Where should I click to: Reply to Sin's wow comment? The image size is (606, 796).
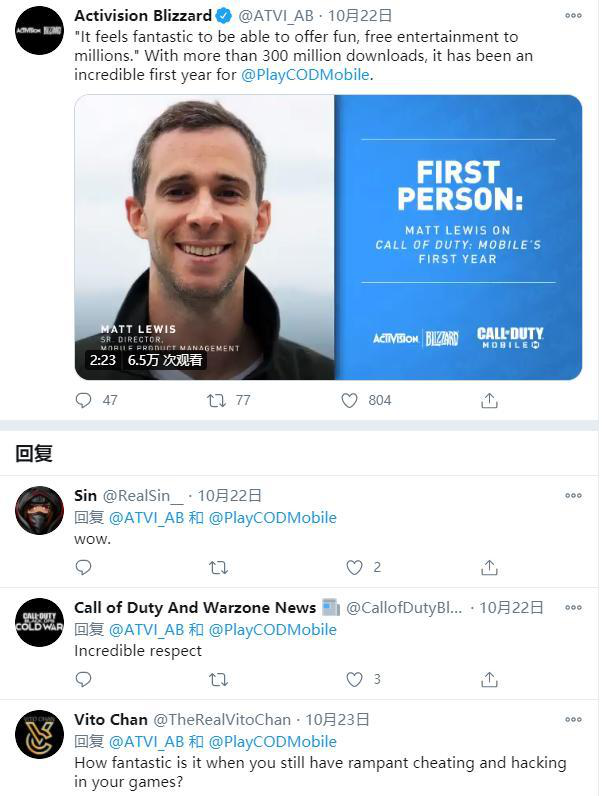[x=83, y=567]
